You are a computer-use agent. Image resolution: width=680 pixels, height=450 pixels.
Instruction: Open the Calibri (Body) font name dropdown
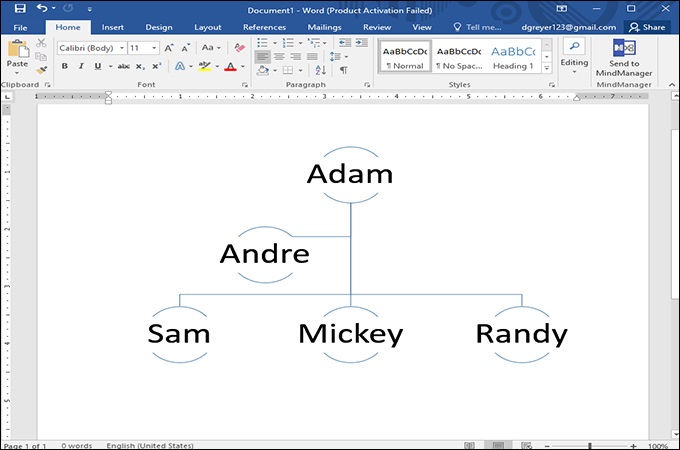122,48
